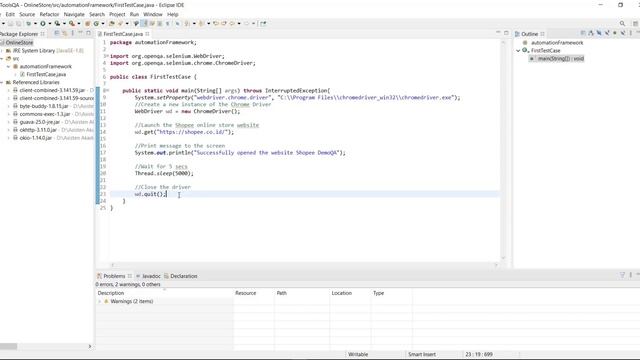Toggle Link with Editor in Package Explorer

click(x=64, y=33)
